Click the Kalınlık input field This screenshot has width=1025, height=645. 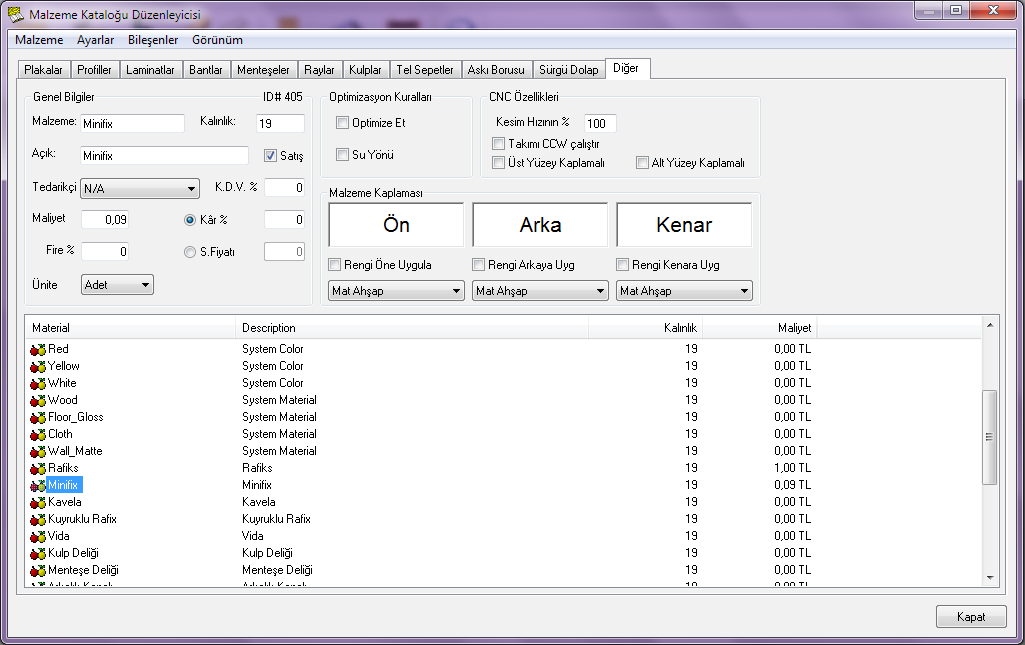click(x=280, y=124)
